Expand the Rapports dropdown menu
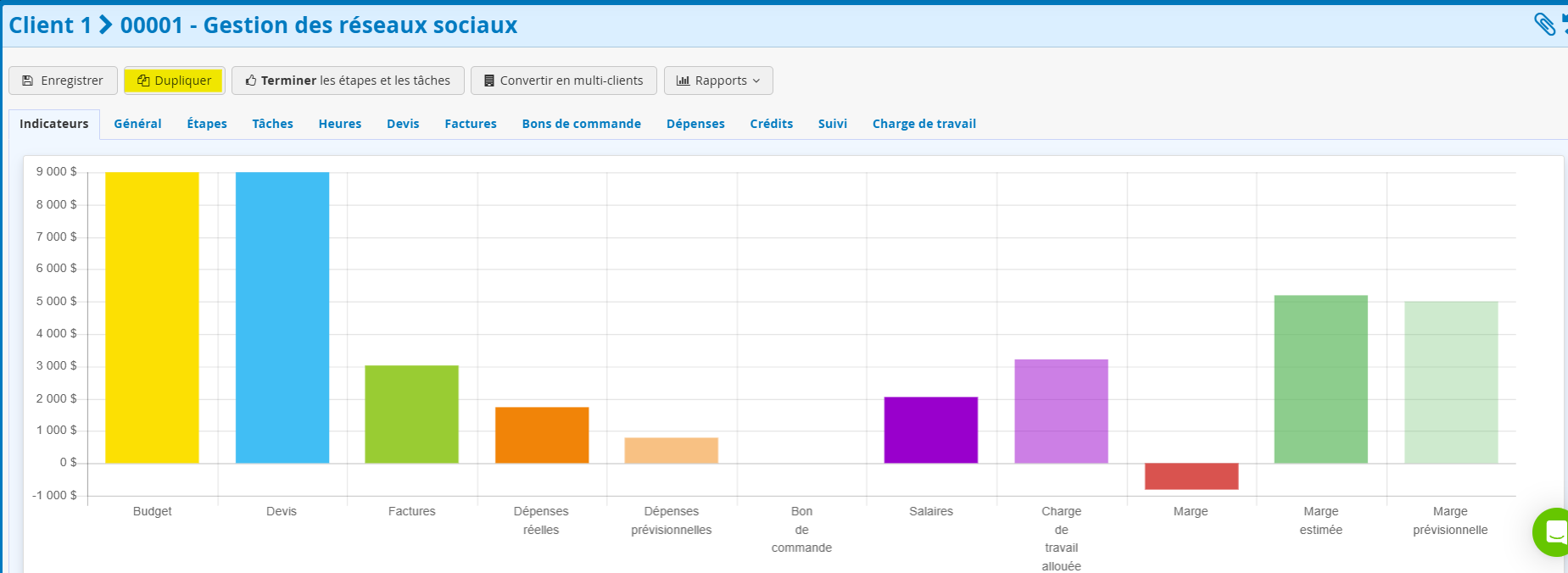 pos(717,81)
